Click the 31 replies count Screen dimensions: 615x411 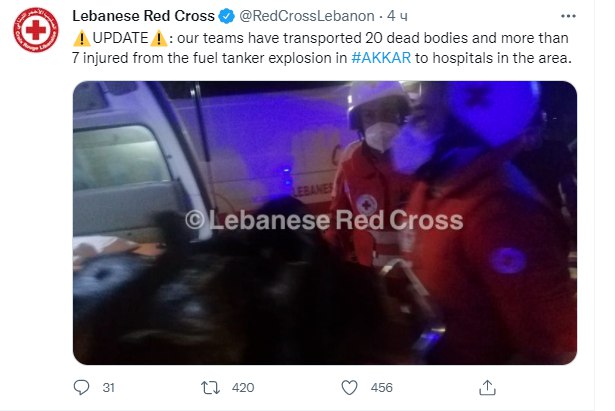[108, 388]
